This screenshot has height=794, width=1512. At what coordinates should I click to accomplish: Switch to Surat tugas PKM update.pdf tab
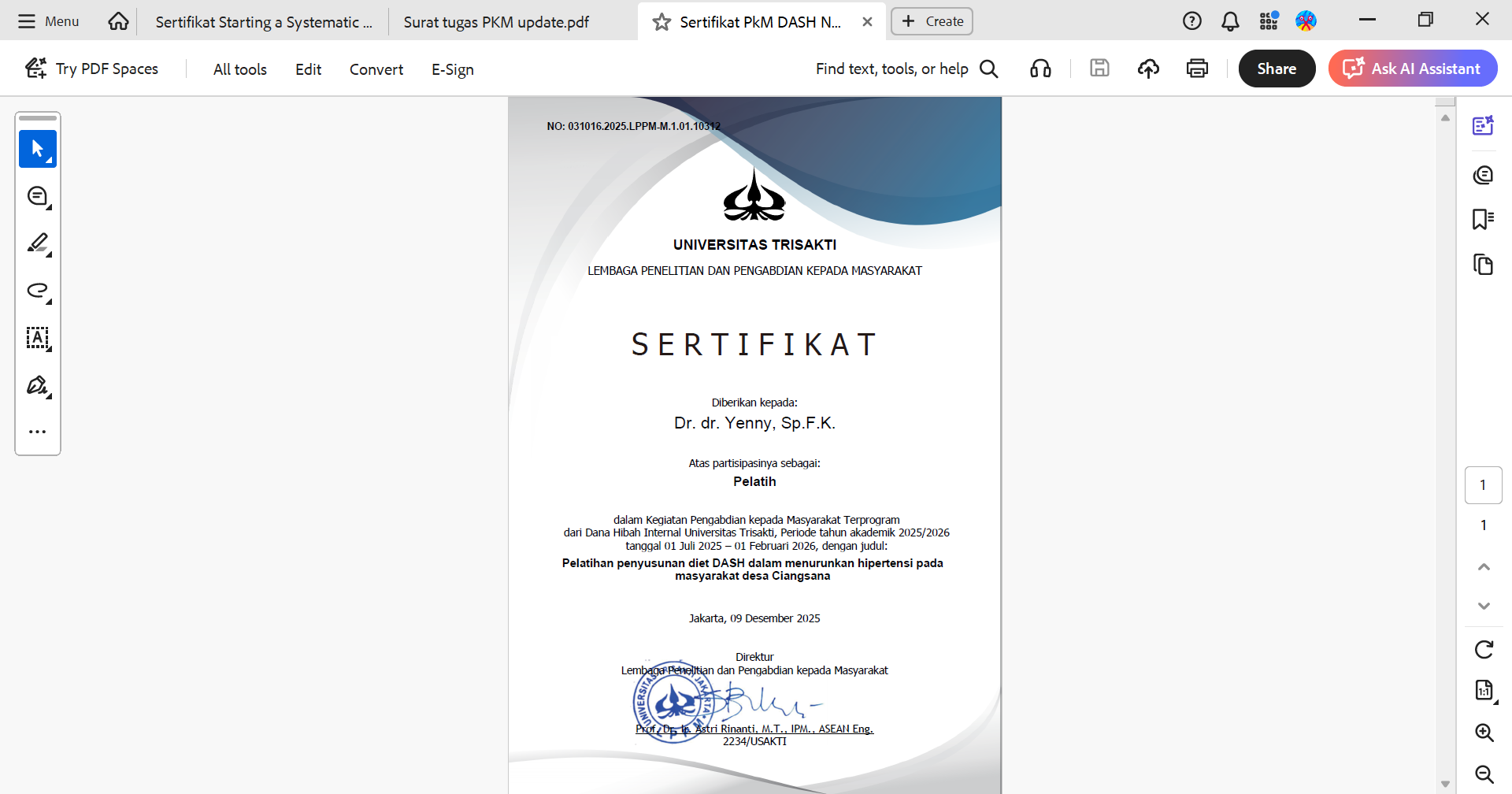point(496,22)
